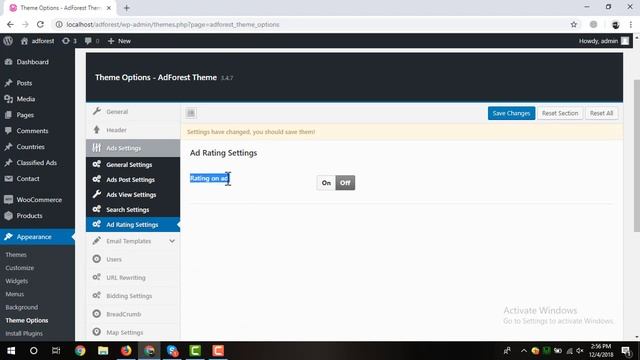
Task: Open the Widgets submenu link
Action: 17,281
